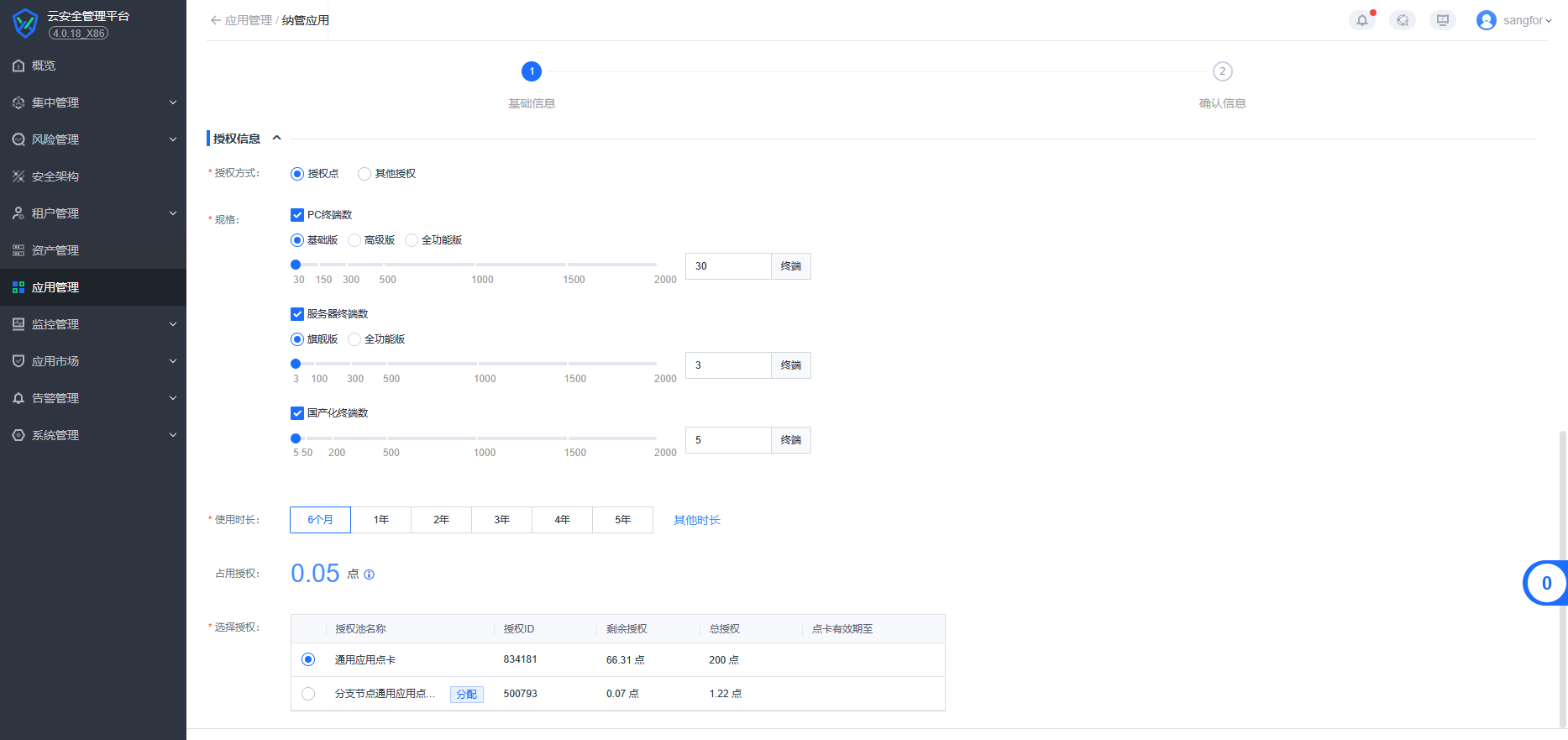The image size is (1568, 740).
Task: Click the back arrow beside 应用管理 breadcrumb
Action: click(216, 20)
